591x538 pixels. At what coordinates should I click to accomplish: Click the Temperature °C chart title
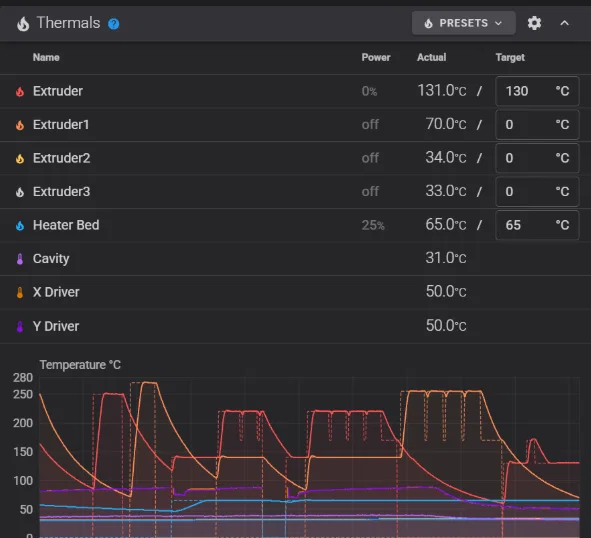[80, 365]
